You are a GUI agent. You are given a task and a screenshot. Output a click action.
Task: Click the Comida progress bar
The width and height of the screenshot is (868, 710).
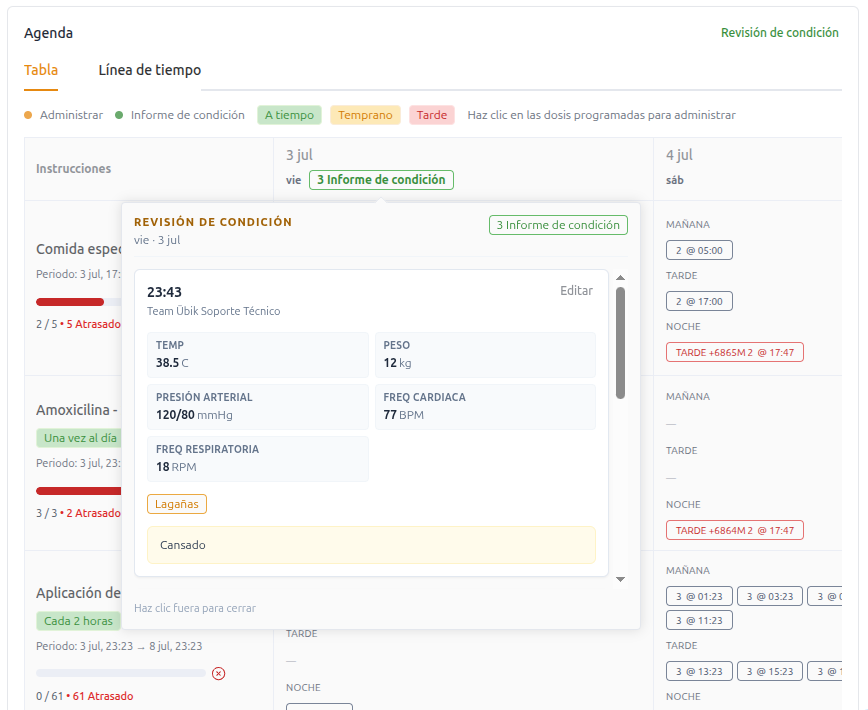(79, 302)
